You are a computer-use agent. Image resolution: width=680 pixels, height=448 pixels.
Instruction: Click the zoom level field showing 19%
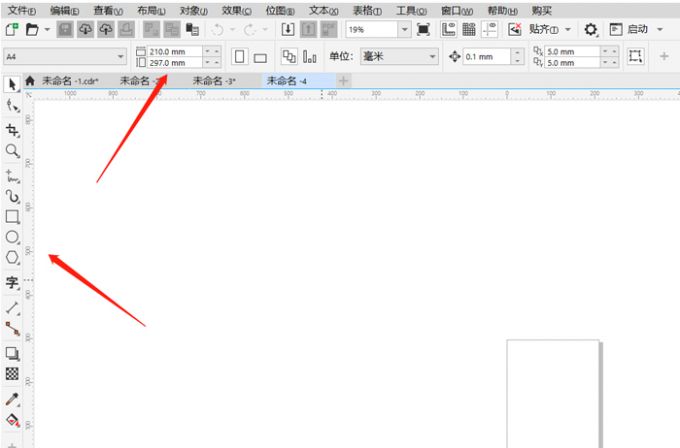pos(372,29)
